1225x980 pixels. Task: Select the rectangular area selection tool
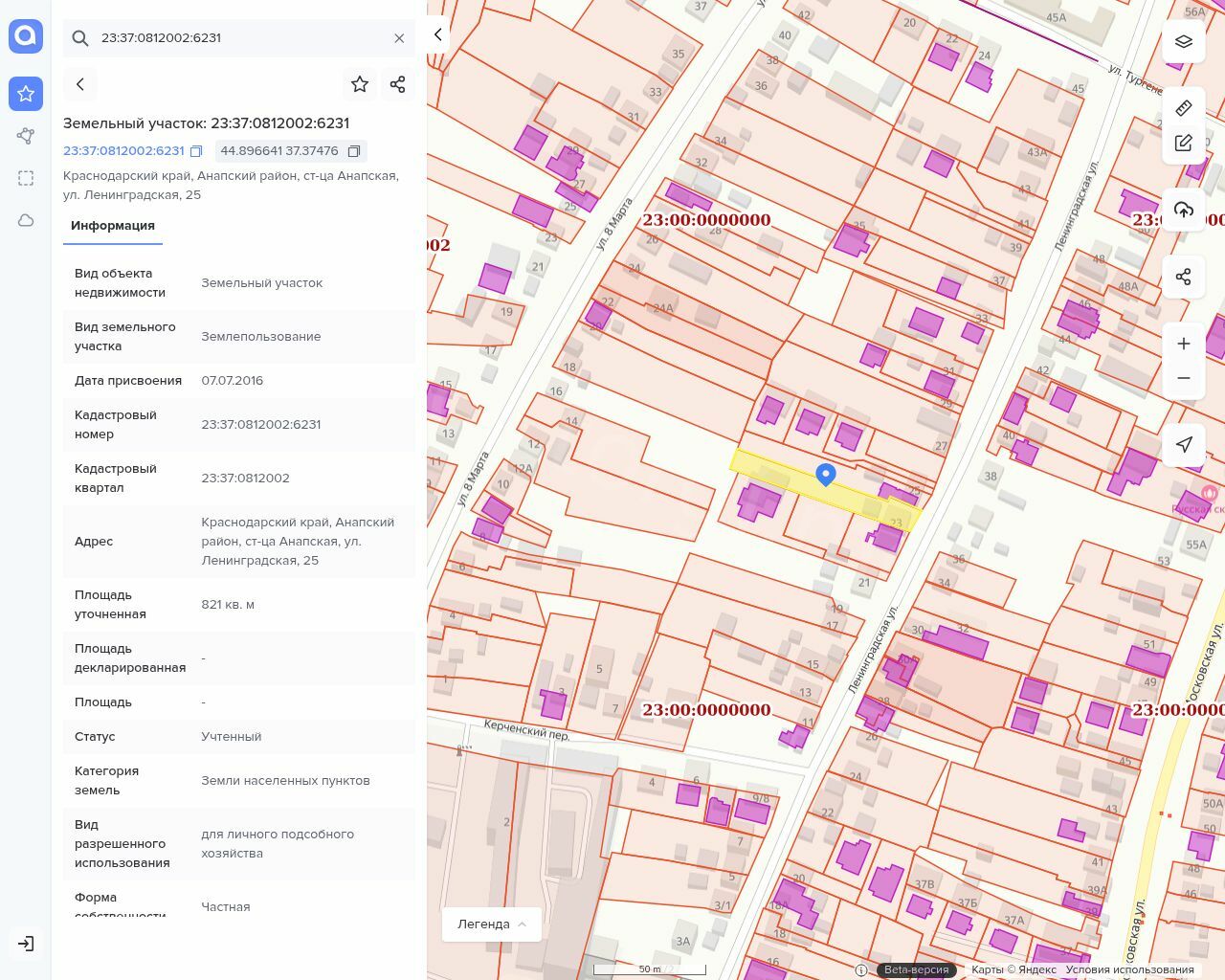(26, 178)
